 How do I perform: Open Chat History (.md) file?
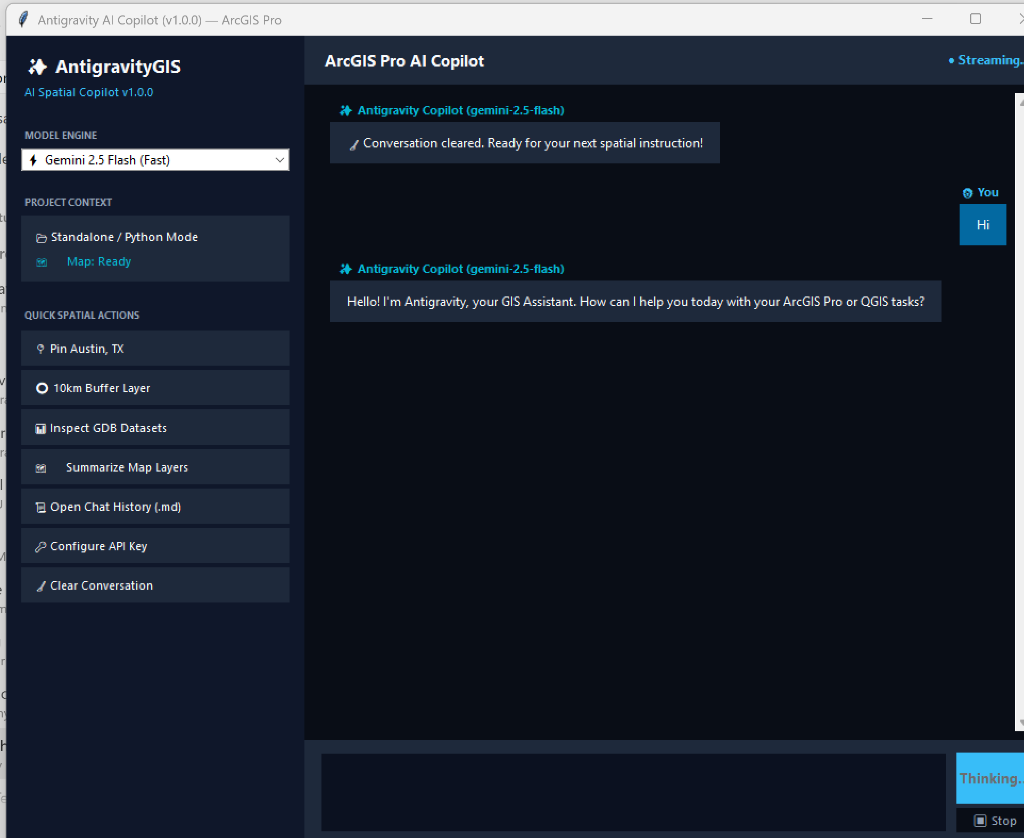coord(155,507)
